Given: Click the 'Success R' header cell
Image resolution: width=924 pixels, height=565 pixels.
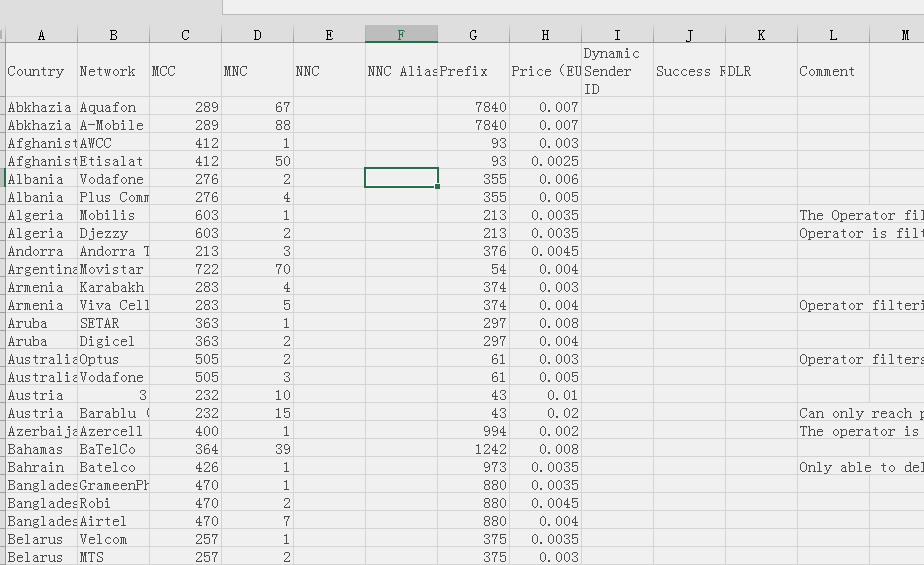Looking at the screenshot, I should (689, 71).
